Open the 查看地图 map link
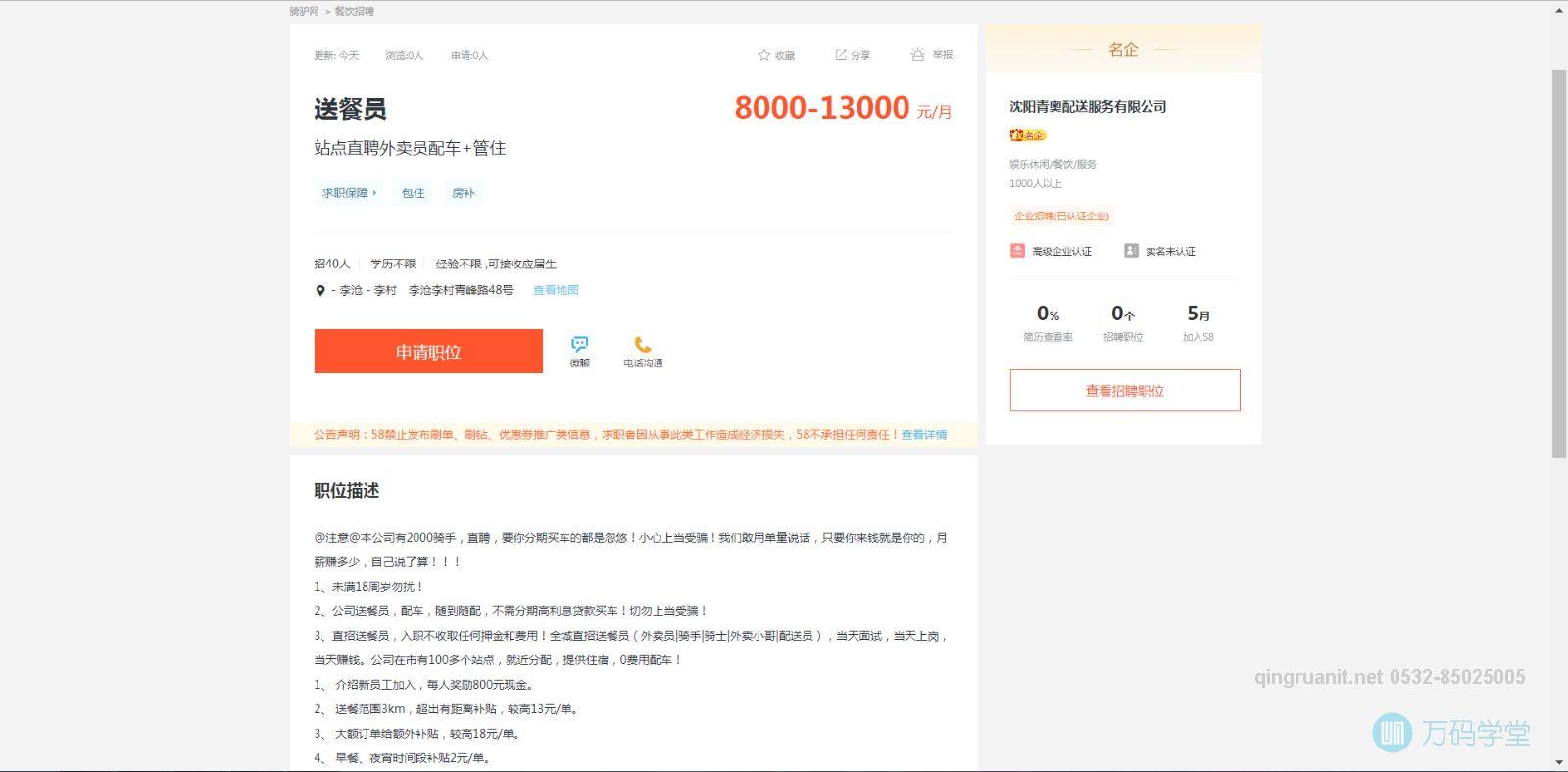Screen dimensions: 1568x772 pos(556,290)
